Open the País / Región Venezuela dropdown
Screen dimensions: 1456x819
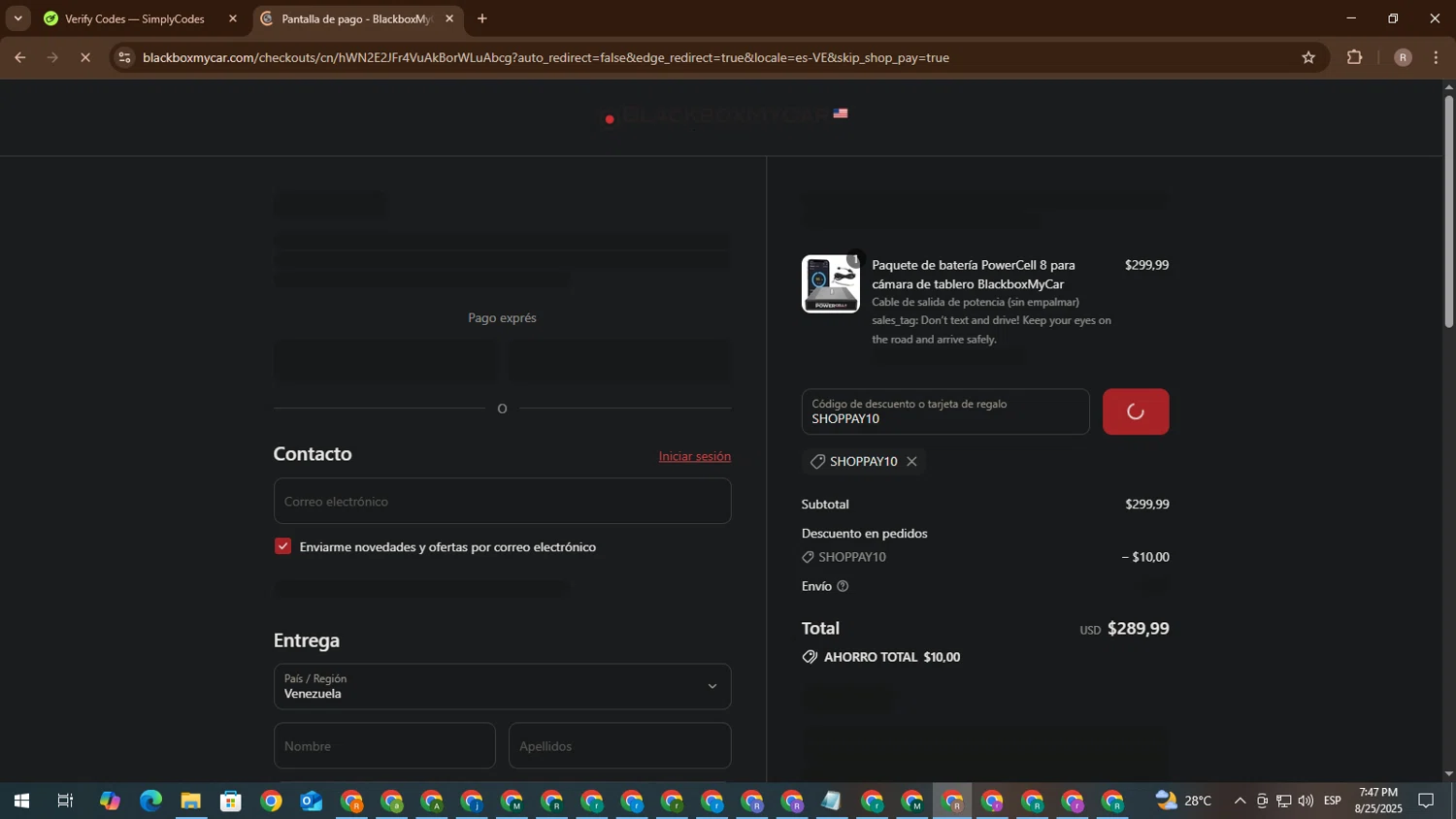tap(502, 686)
